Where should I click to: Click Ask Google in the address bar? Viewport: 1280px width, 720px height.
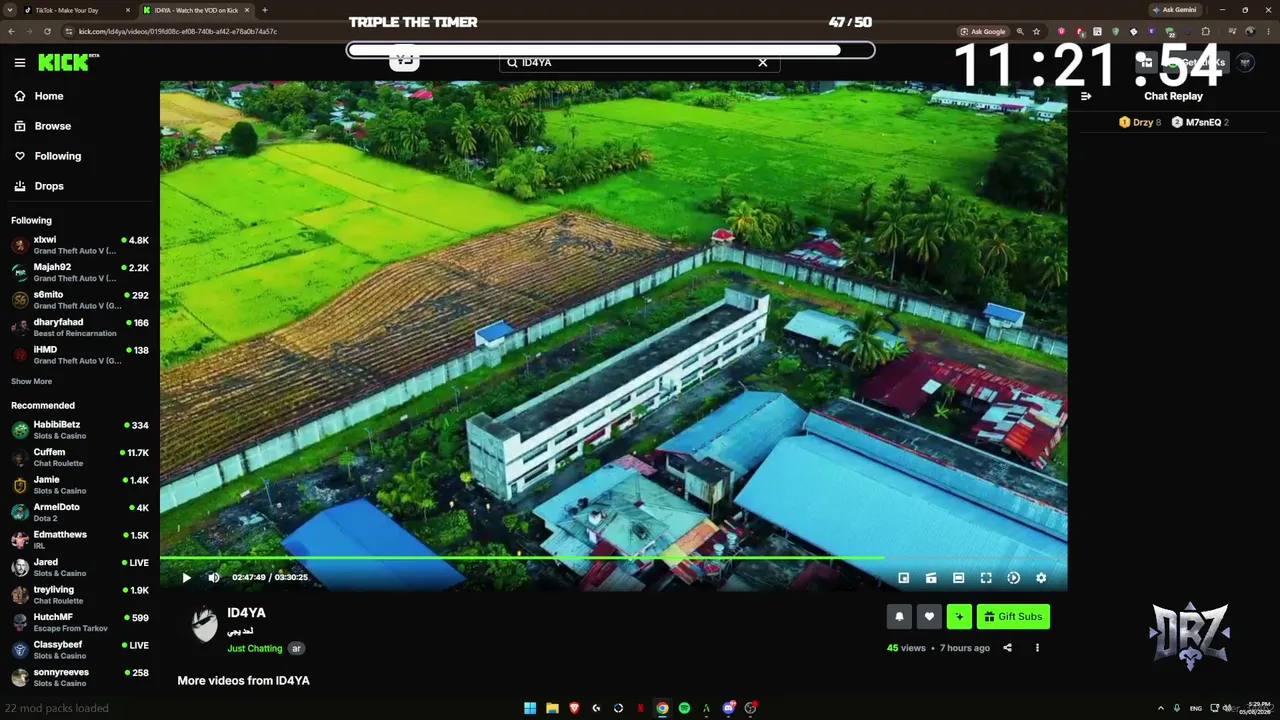click(x=983, y=31)
